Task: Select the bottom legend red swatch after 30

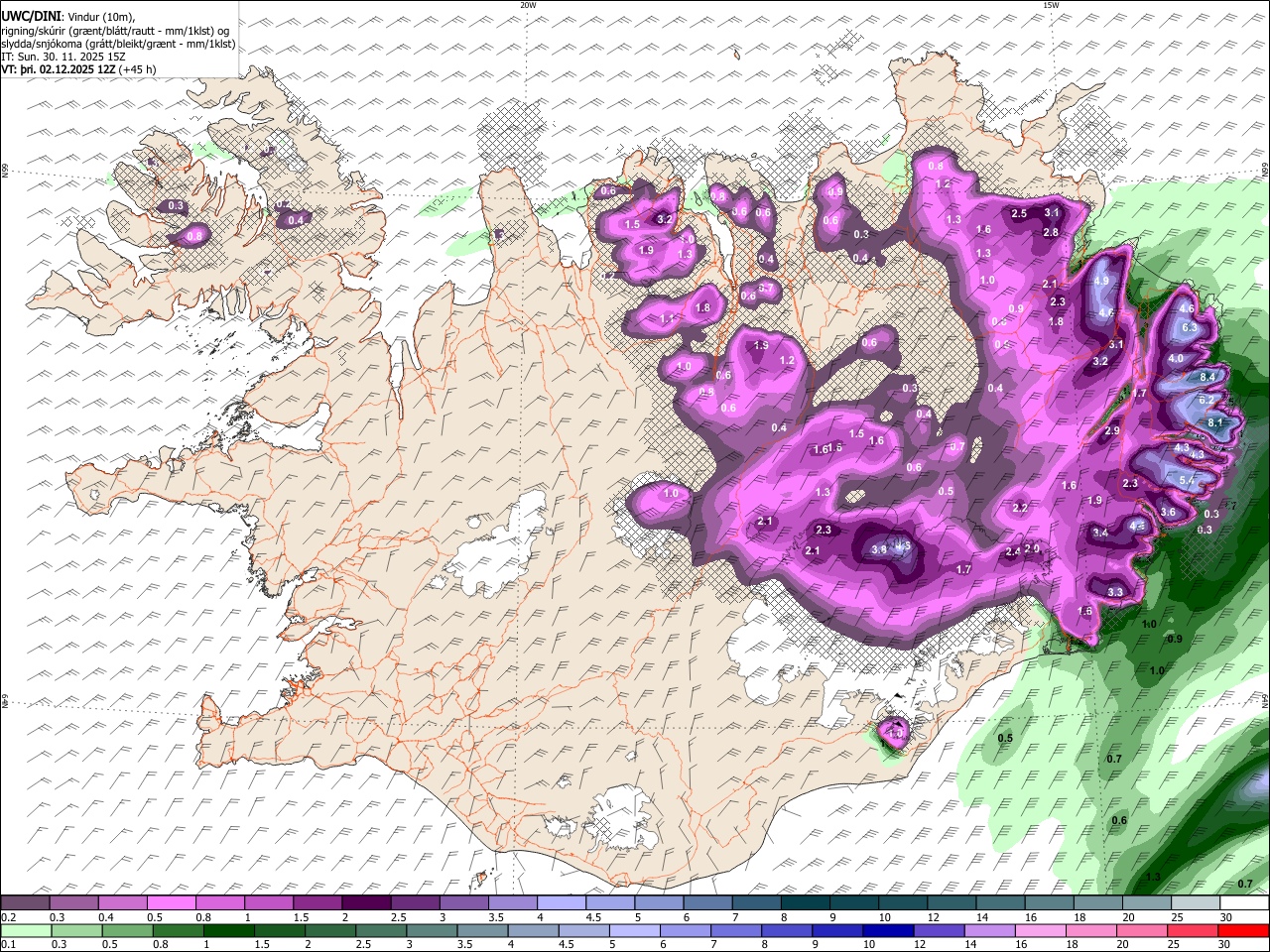Action: click(x=1243, y=930)
